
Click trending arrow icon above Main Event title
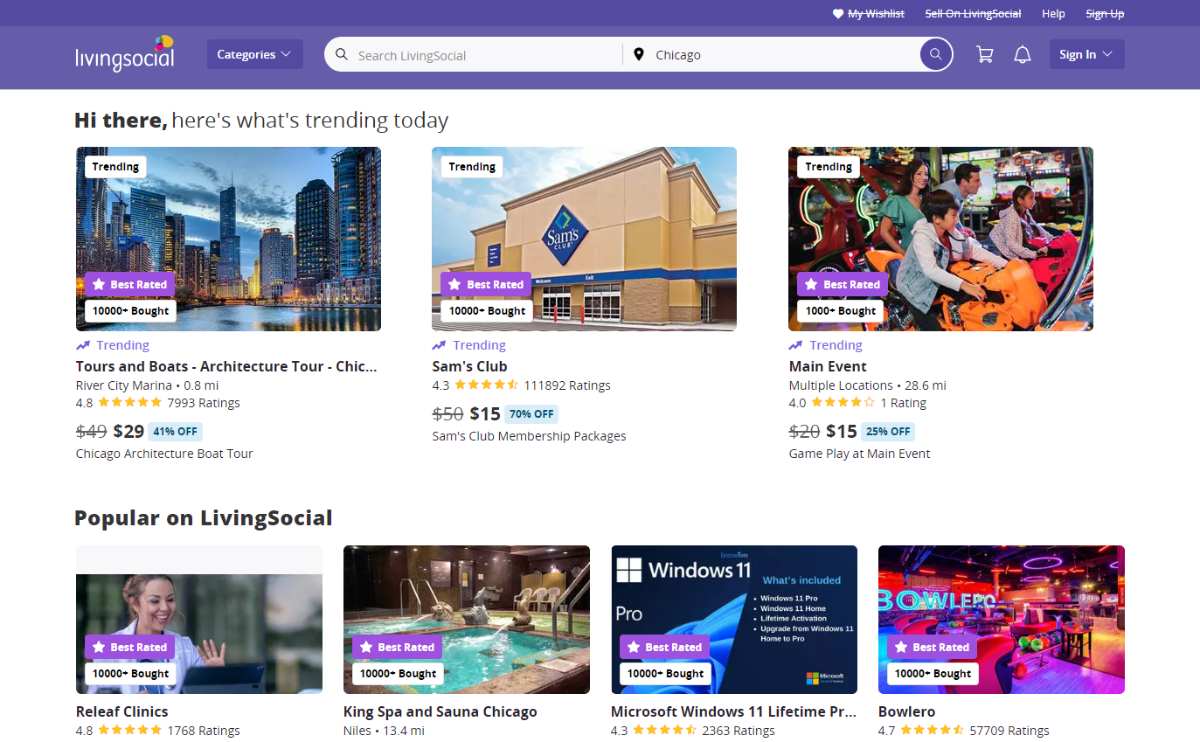[796, 345]
